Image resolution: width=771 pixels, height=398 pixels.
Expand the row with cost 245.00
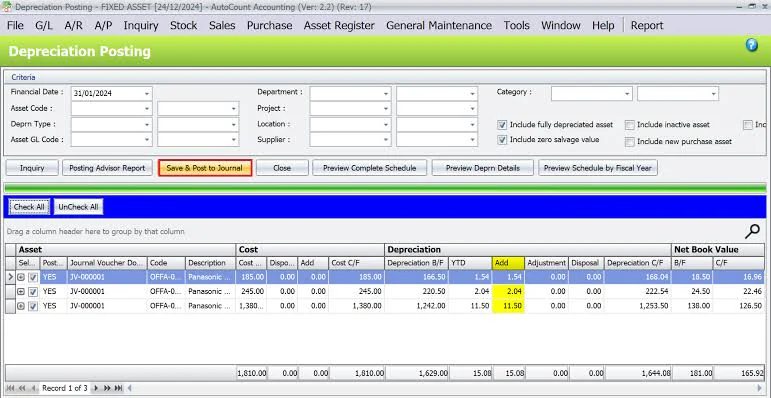pyautogui.click(x=22, y=292)
